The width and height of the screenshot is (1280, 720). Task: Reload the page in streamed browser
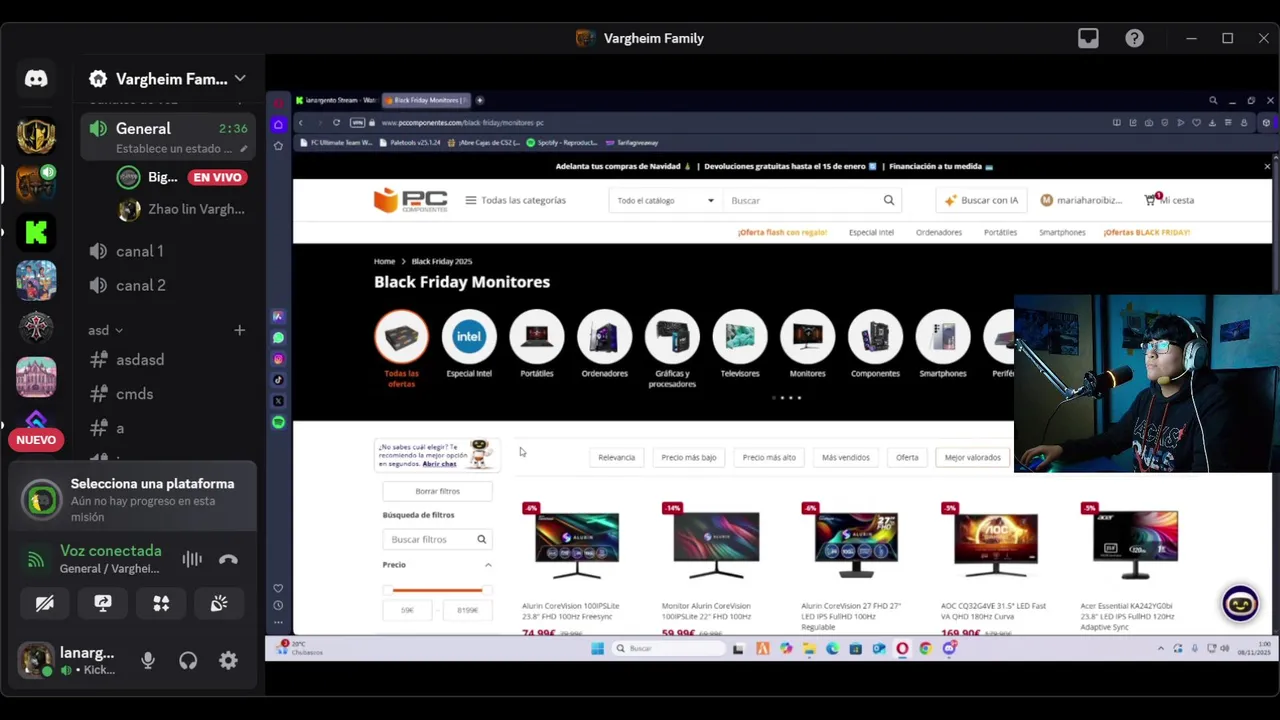point(336,122)
